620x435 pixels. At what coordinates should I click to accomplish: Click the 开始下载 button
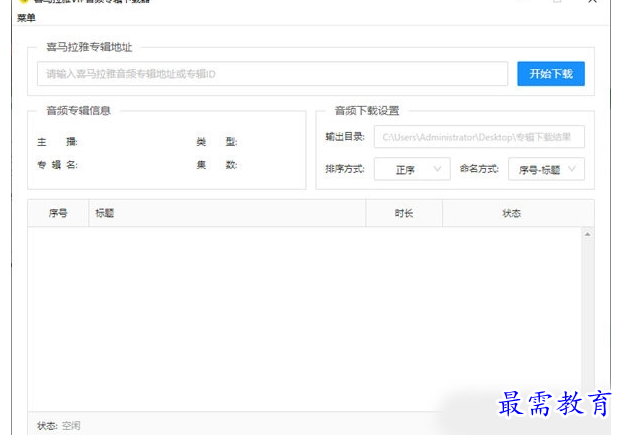(x=551, y=74)
